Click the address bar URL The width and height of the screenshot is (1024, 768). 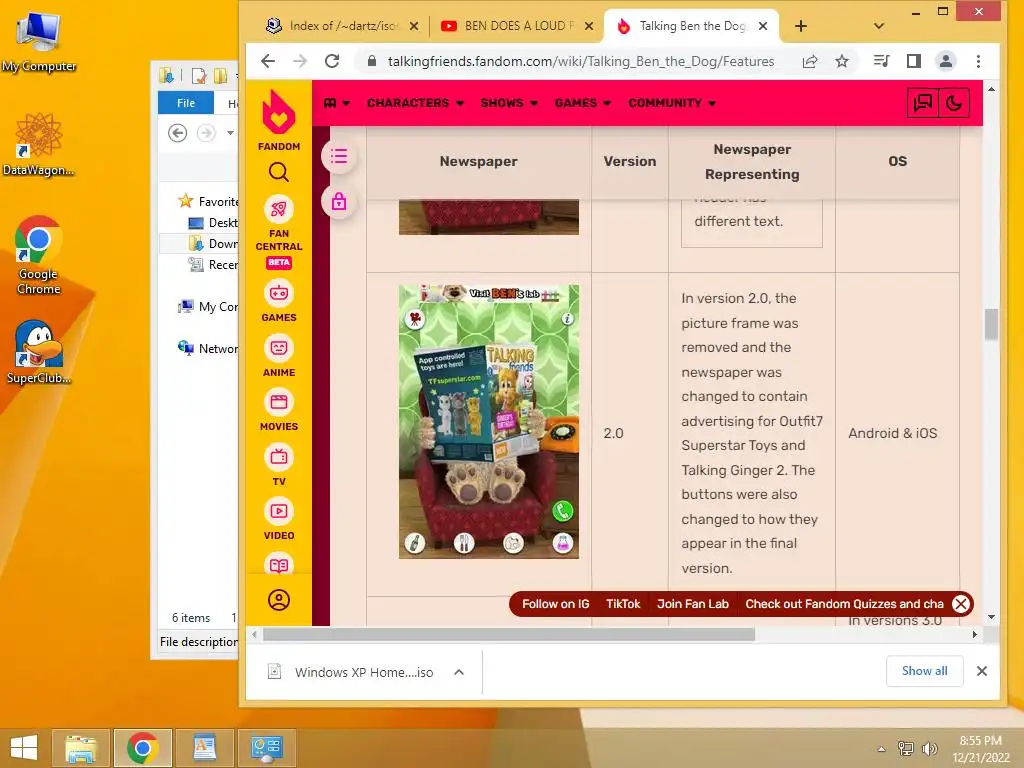[581, 61]
